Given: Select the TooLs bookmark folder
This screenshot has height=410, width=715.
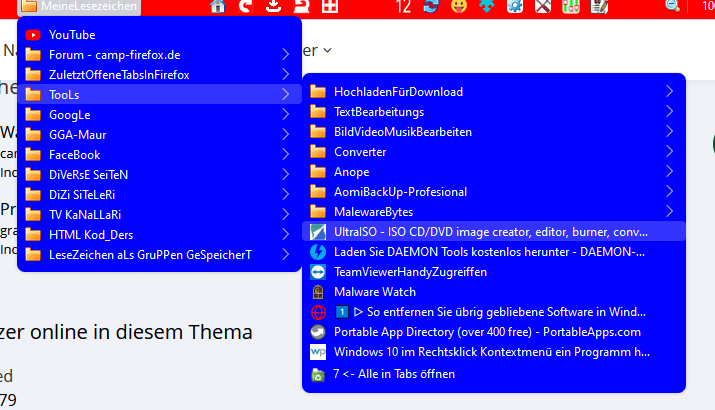Looking at the screenshot, I should (160, 94).
